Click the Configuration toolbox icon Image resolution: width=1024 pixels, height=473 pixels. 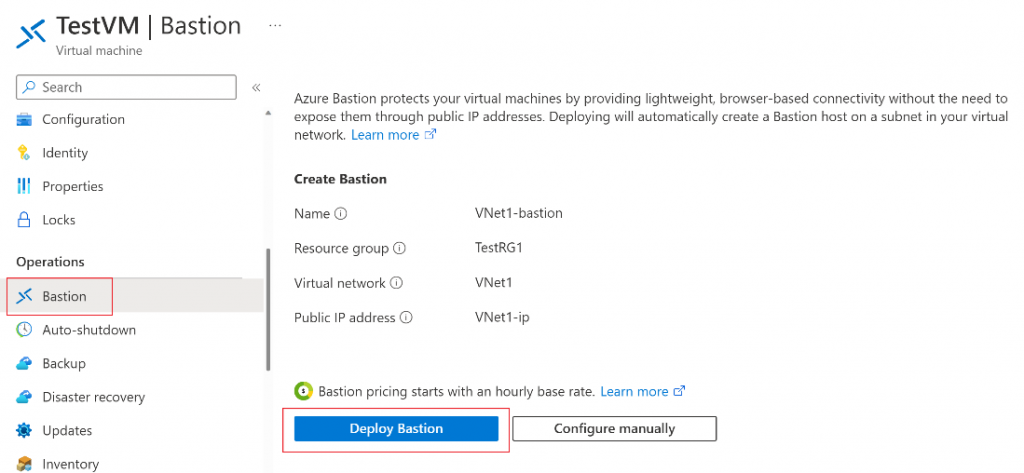coord(24,120)
